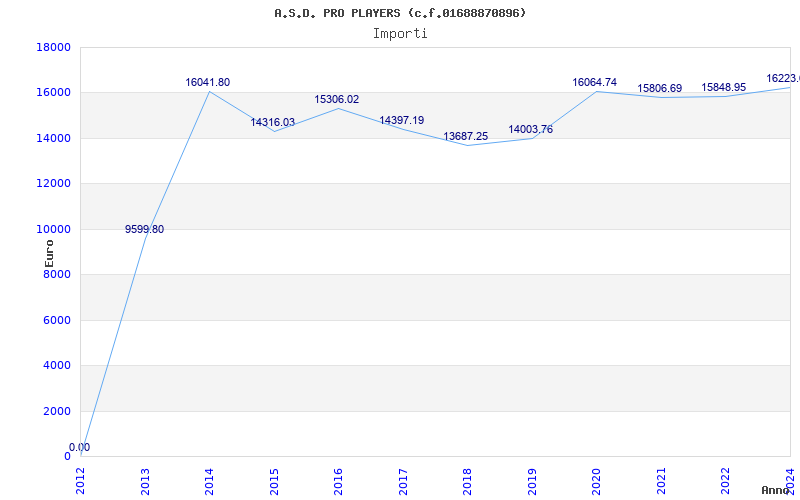
Task: Click the 2021 x-axis year label
Action: (x=662, y=482)
